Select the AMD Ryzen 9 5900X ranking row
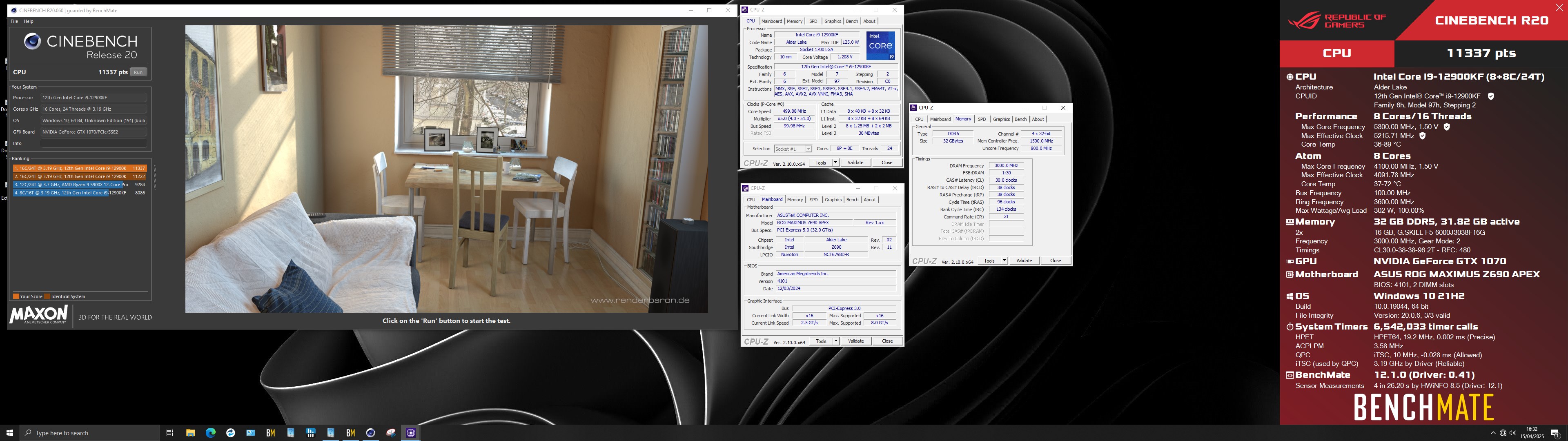Screen dimensions: 1568x441 coord(80,185)
